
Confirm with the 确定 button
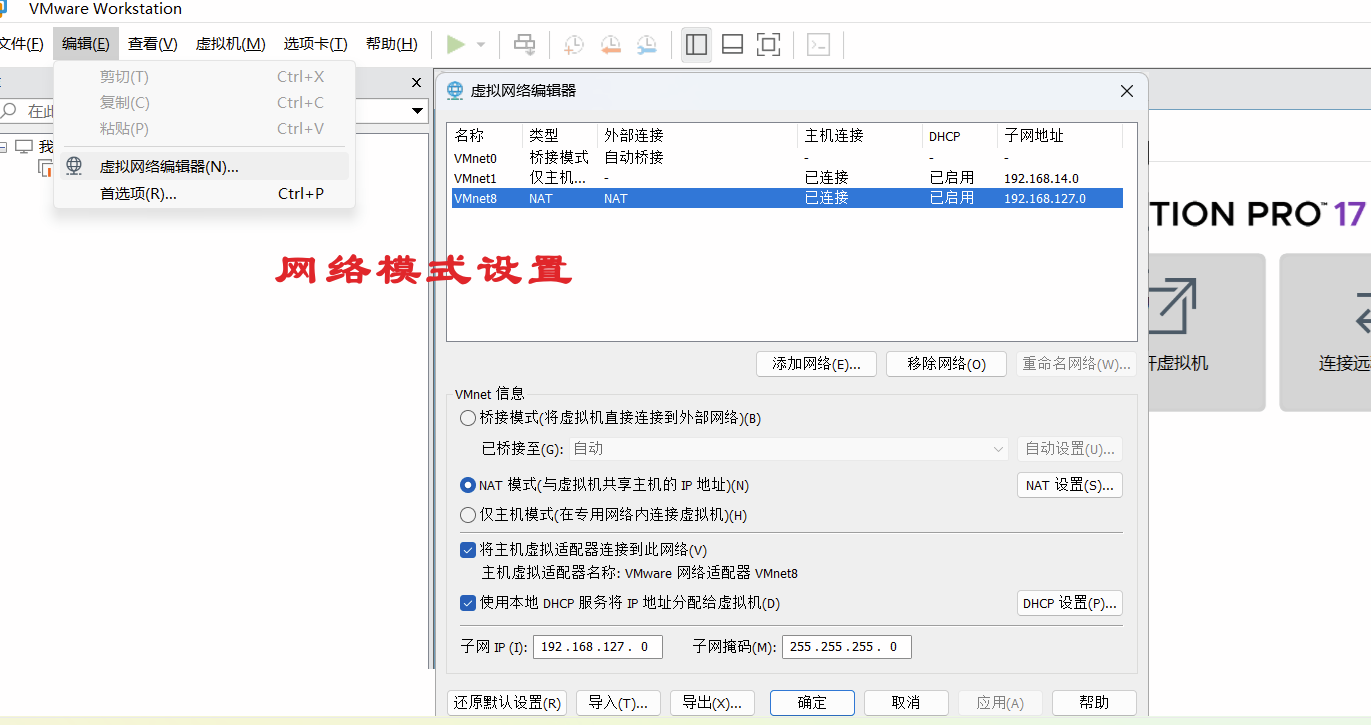point(812,703)
